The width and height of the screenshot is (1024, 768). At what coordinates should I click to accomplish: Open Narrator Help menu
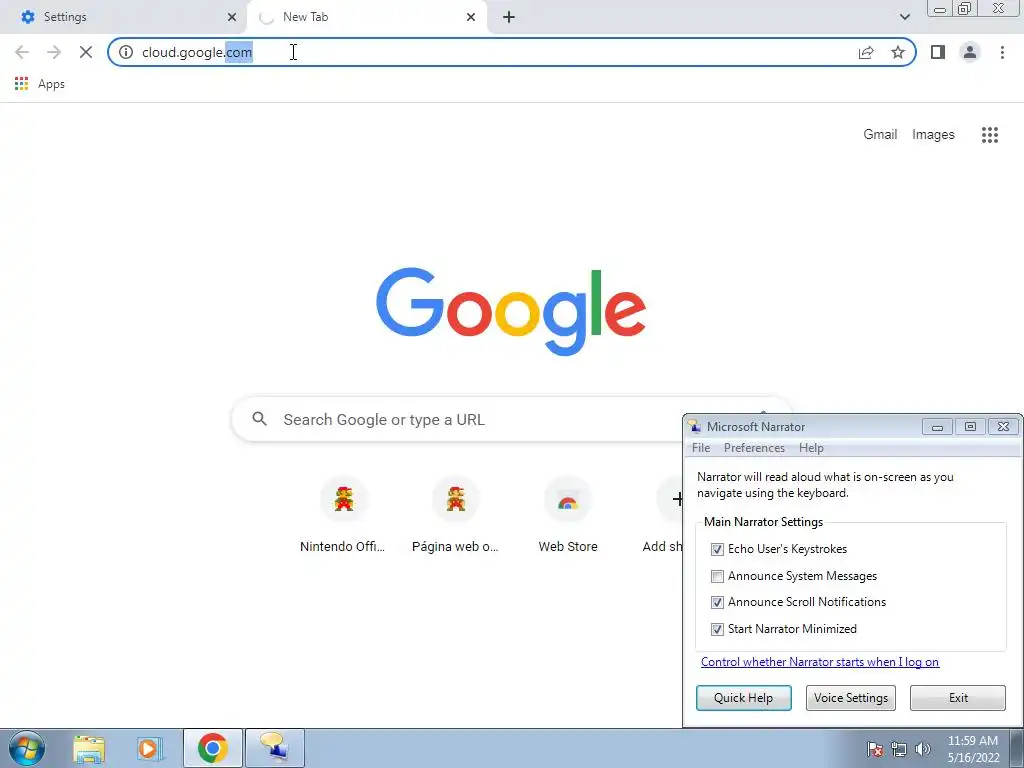(x=811, y=448)
